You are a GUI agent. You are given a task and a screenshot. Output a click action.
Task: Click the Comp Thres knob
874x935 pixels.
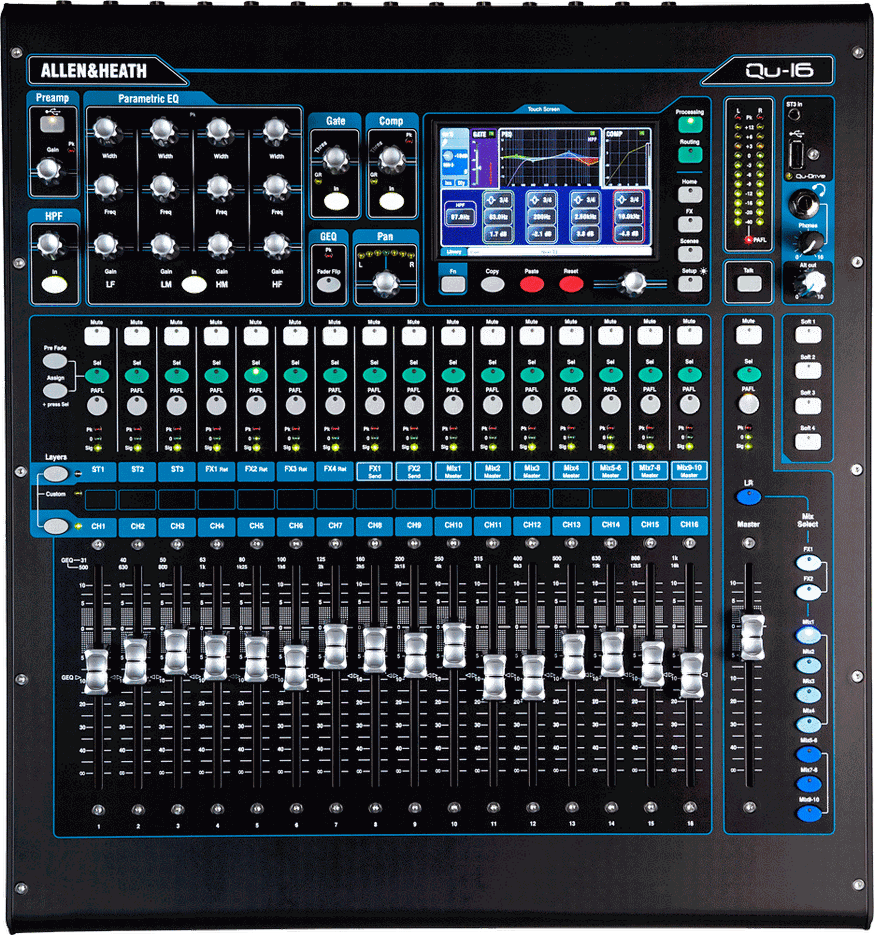click(392, 159)
